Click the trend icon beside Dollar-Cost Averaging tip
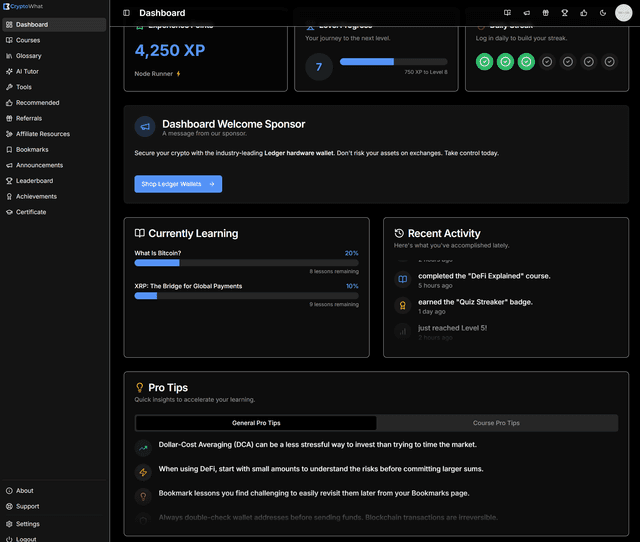The height and width of the screenshot is (542, 640). tap(143, 448)
